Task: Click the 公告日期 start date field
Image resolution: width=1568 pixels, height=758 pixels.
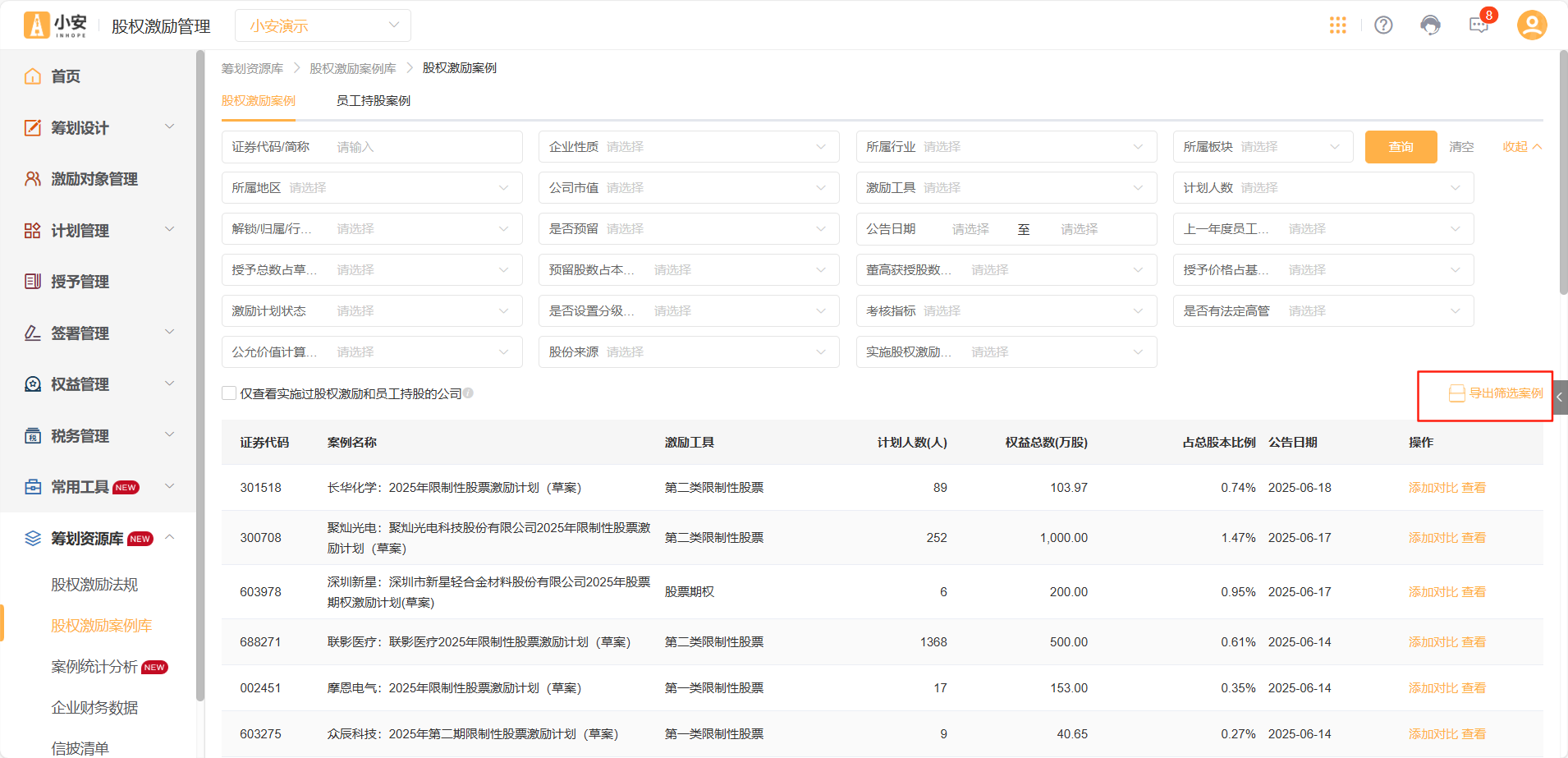Action: pyautogui.click(x=970, y=229)
